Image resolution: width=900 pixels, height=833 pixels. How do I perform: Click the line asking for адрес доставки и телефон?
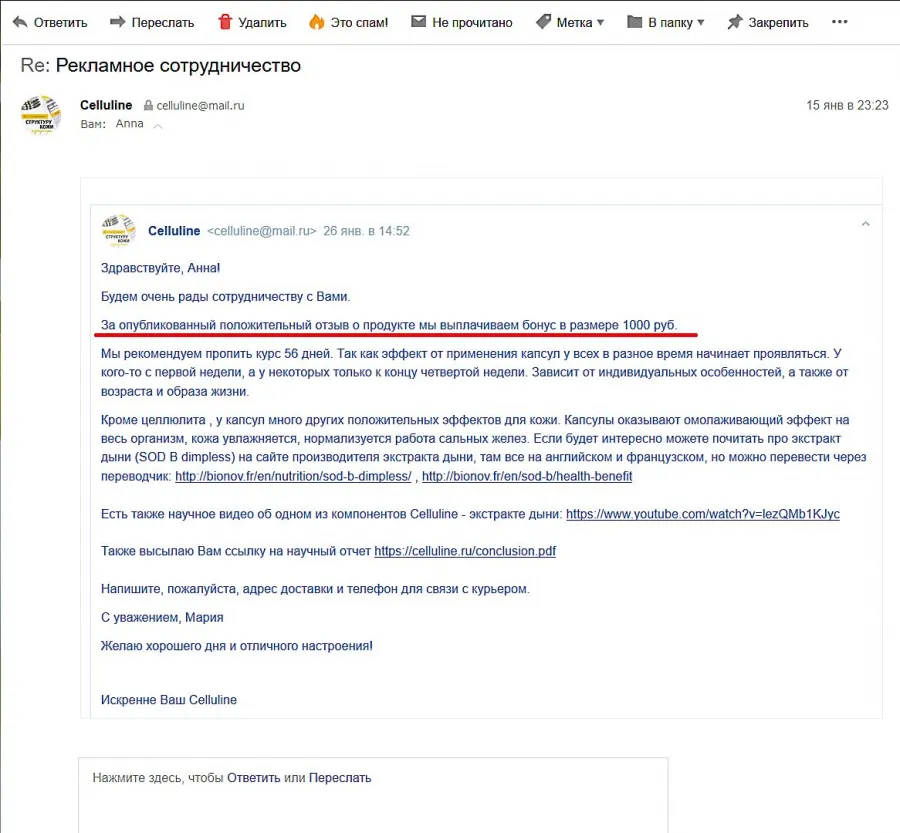[315, 589]
